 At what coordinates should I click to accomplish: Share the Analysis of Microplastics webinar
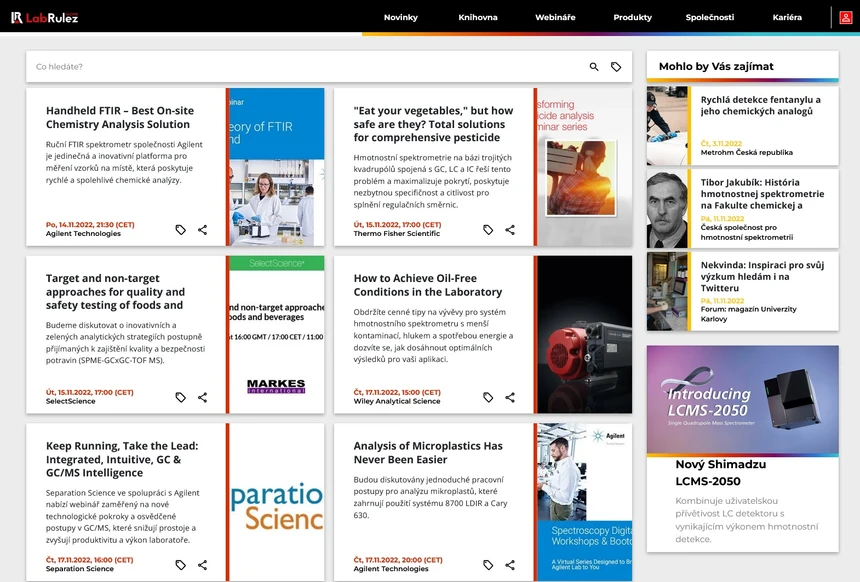click(x=510, y=565)
